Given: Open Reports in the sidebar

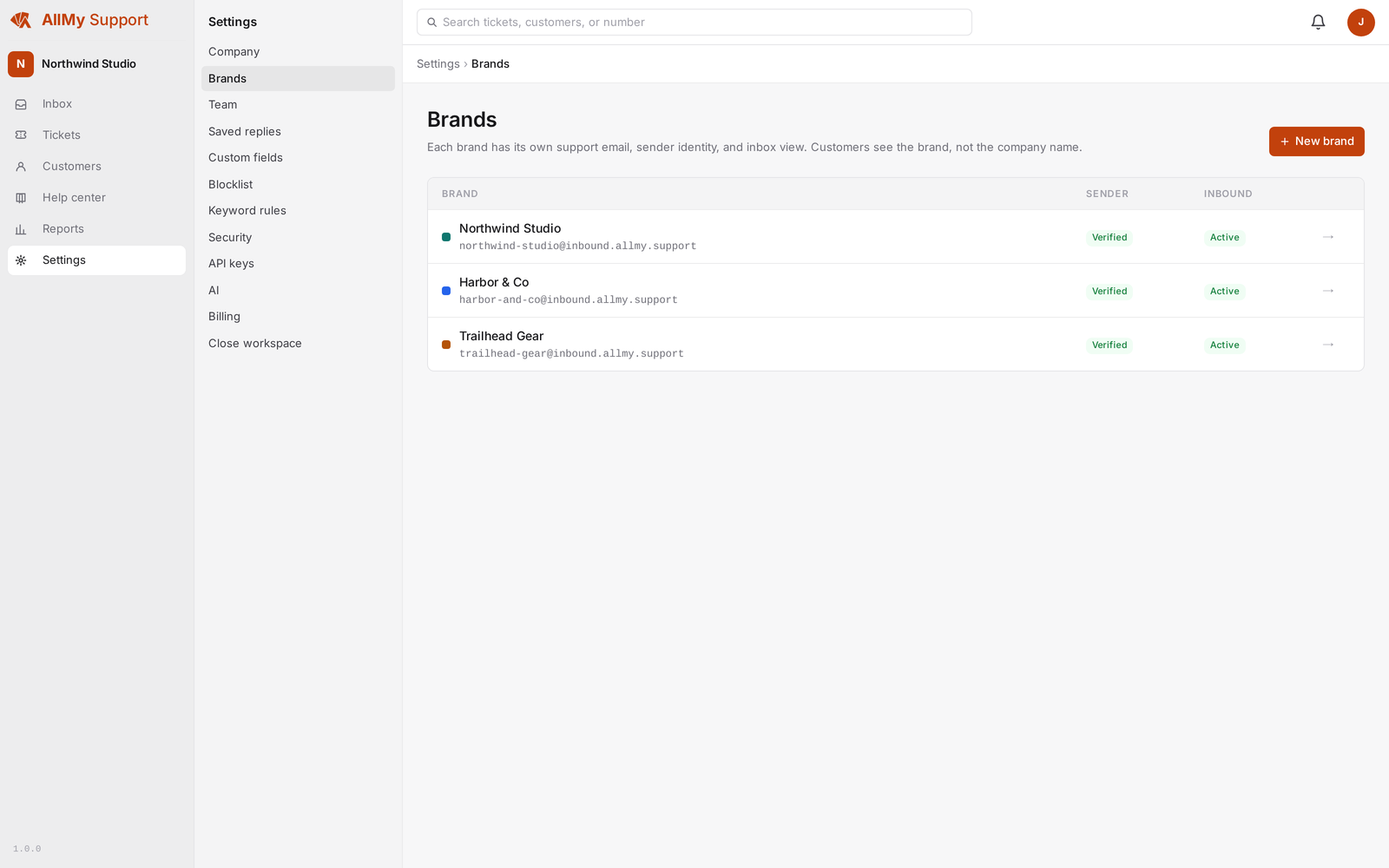Looking at the screenshot, I should tap(96, 229).
